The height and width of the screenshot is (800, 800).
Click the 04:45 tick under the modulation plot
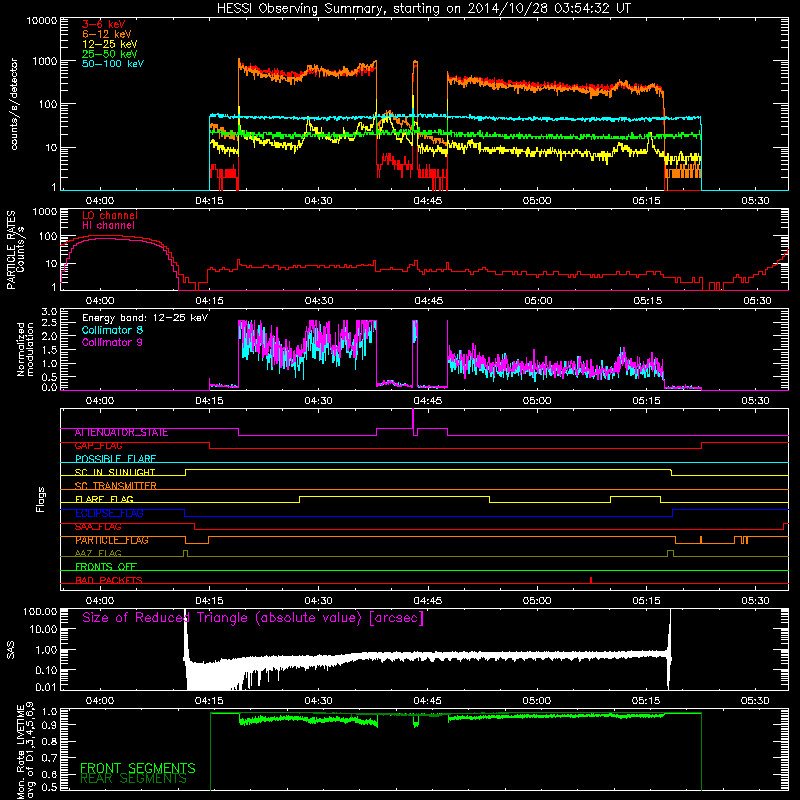pyautogui.click(x=428, y=401)
